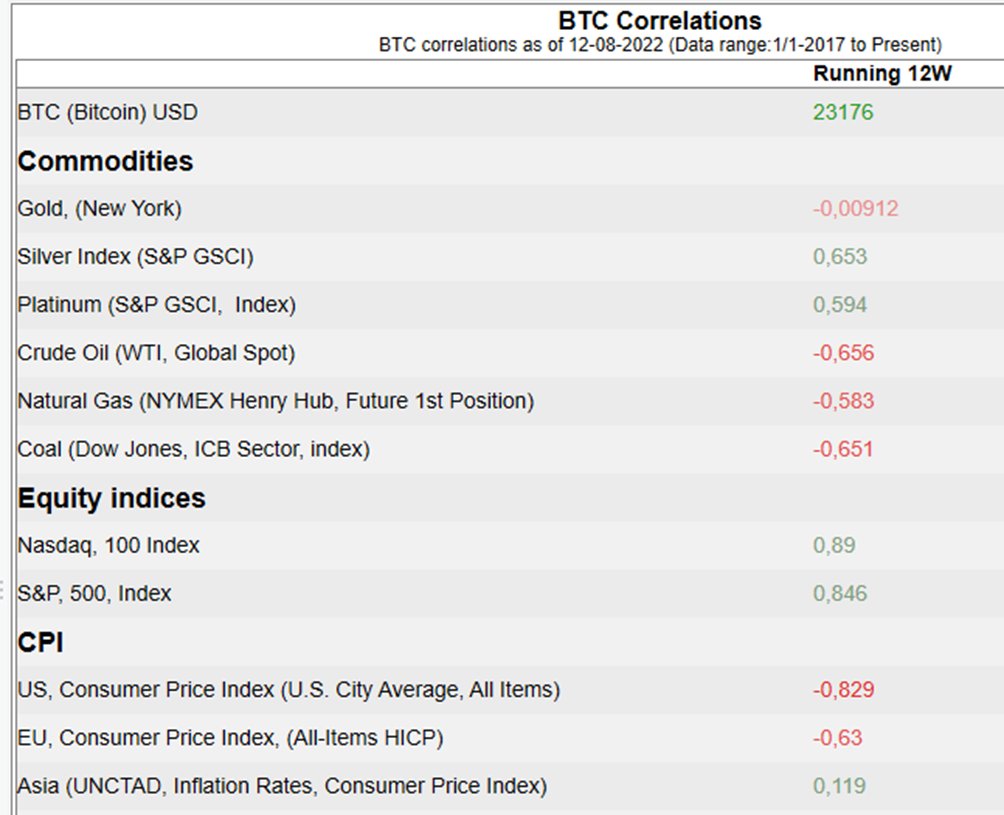1004x815 pixels.
Task: Click the EU CPI value -0,63
Action: point(838,738)
